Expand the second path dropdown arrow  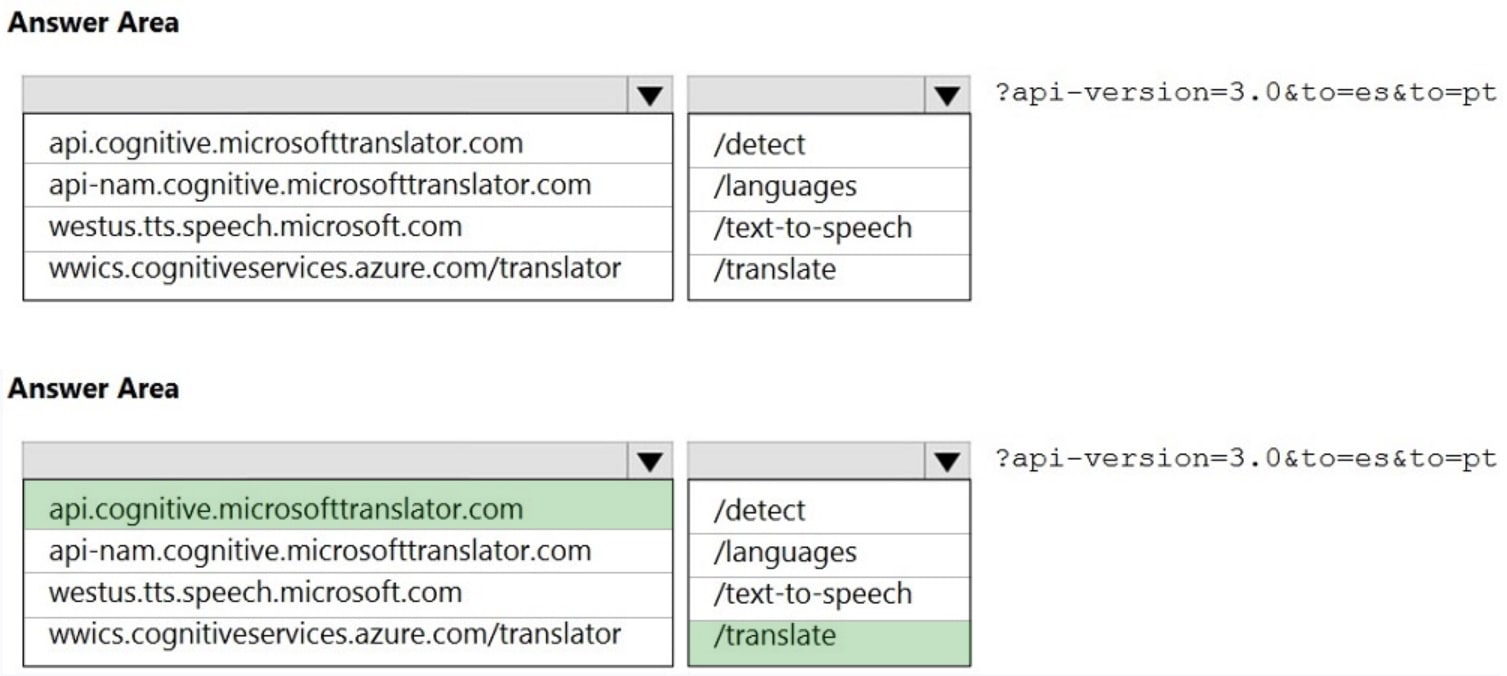click(944, 461)
